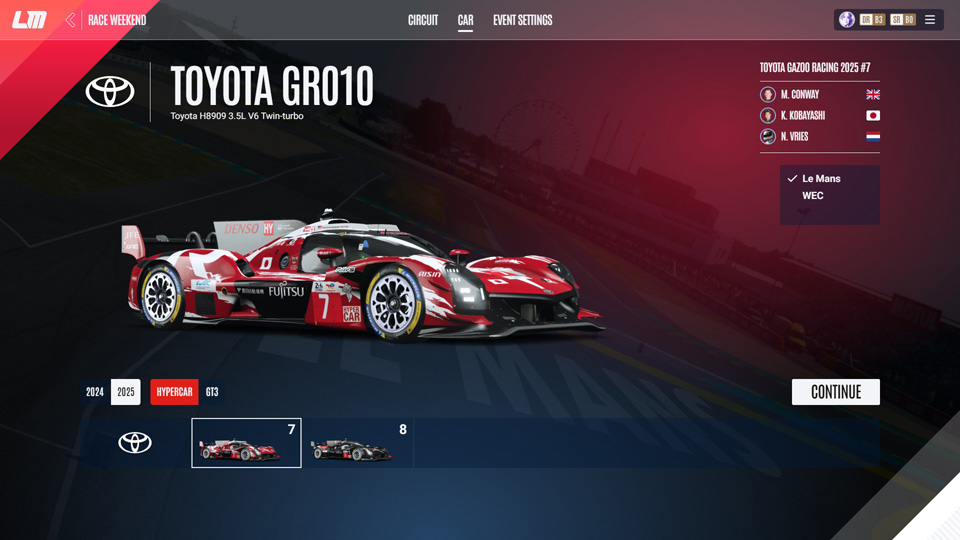Click the SR safety rating badge
The height and width of the screenshot is (540, 960).
click(x=903, y=20)
